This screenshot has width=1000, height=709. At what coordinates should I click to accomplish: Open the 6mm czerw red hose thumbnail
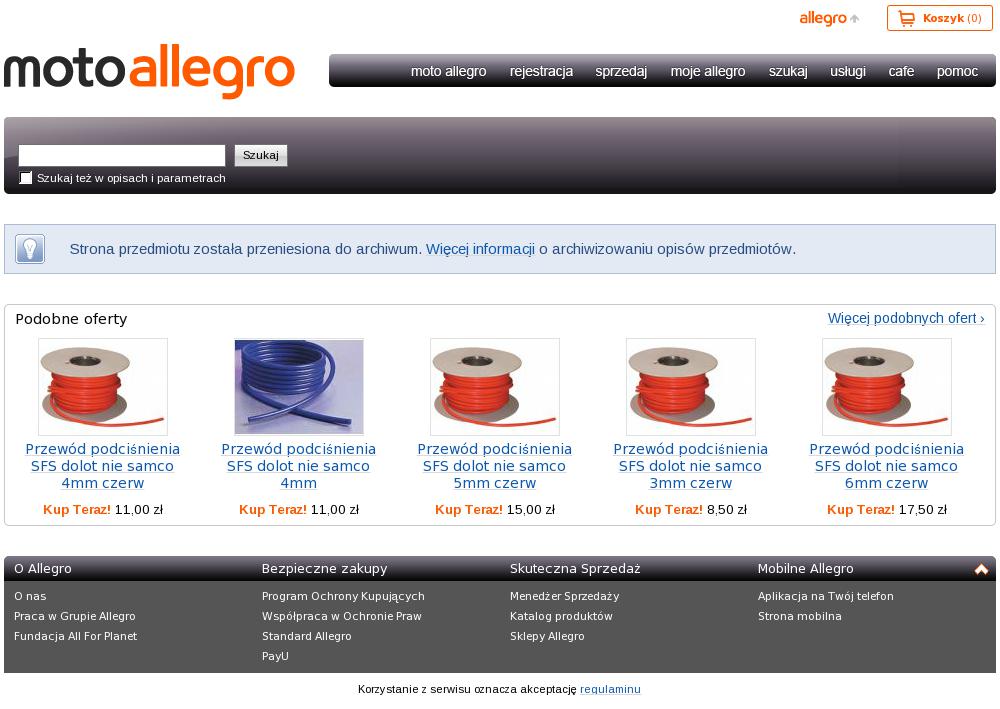coord(886,387)
